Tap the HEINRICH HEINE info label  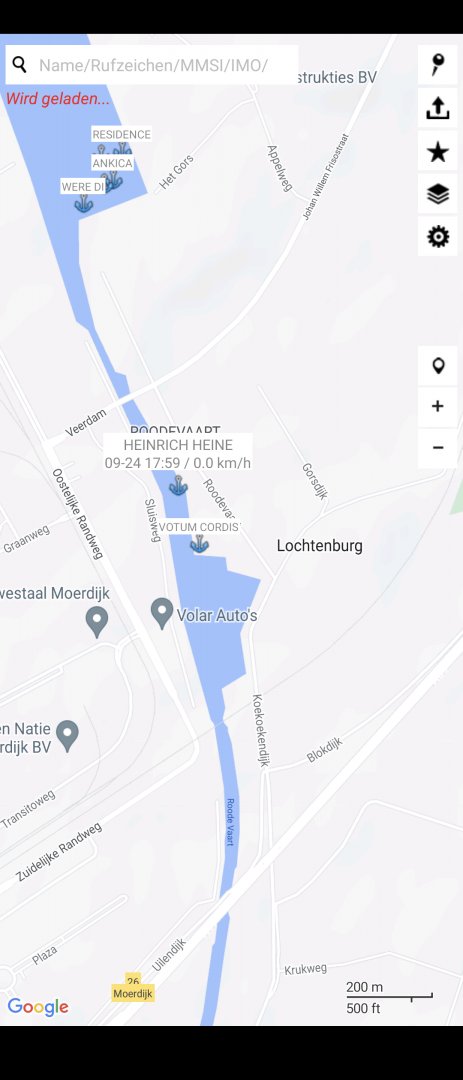point(178,454)
